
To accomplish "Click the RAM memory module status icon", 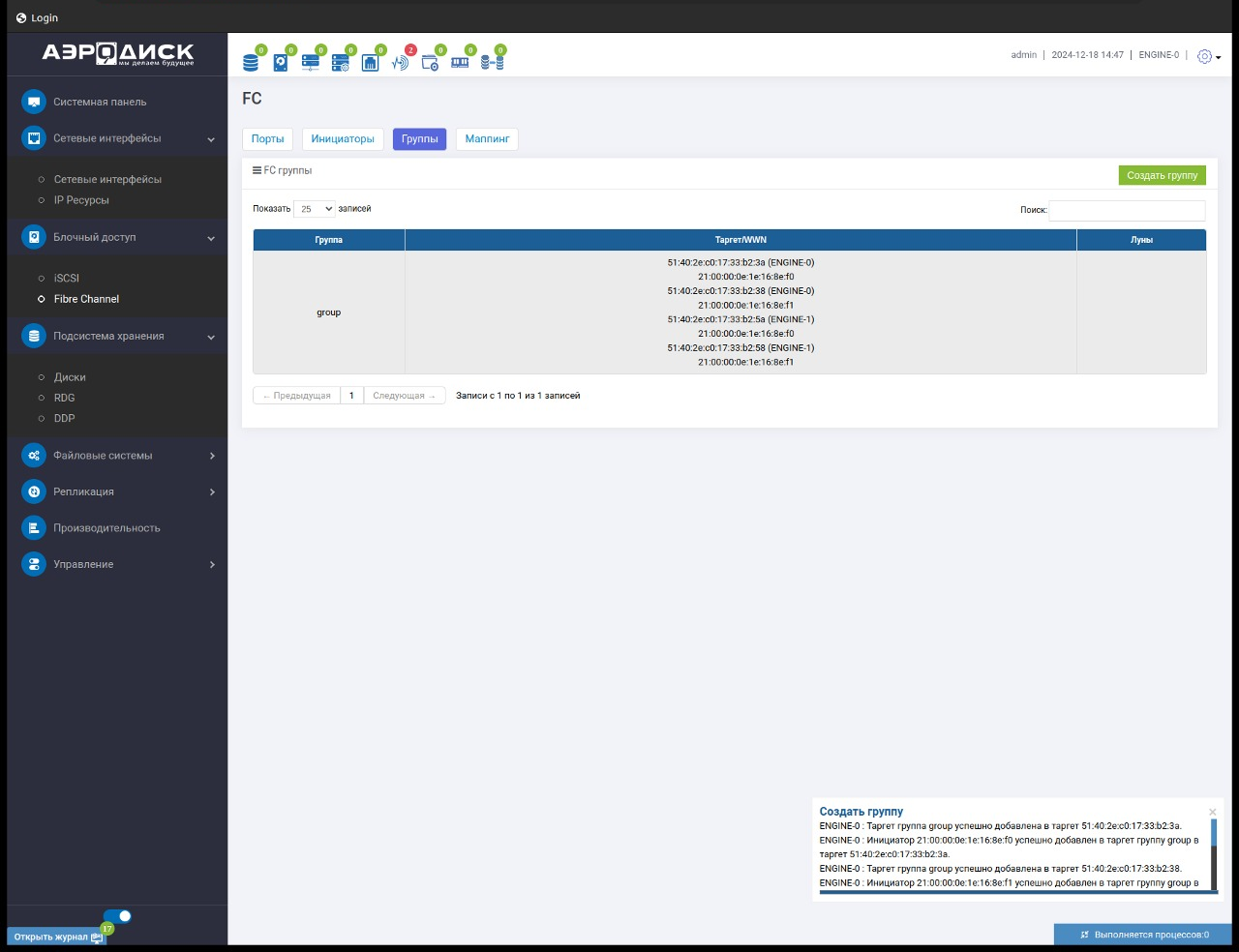I will 460,63.
